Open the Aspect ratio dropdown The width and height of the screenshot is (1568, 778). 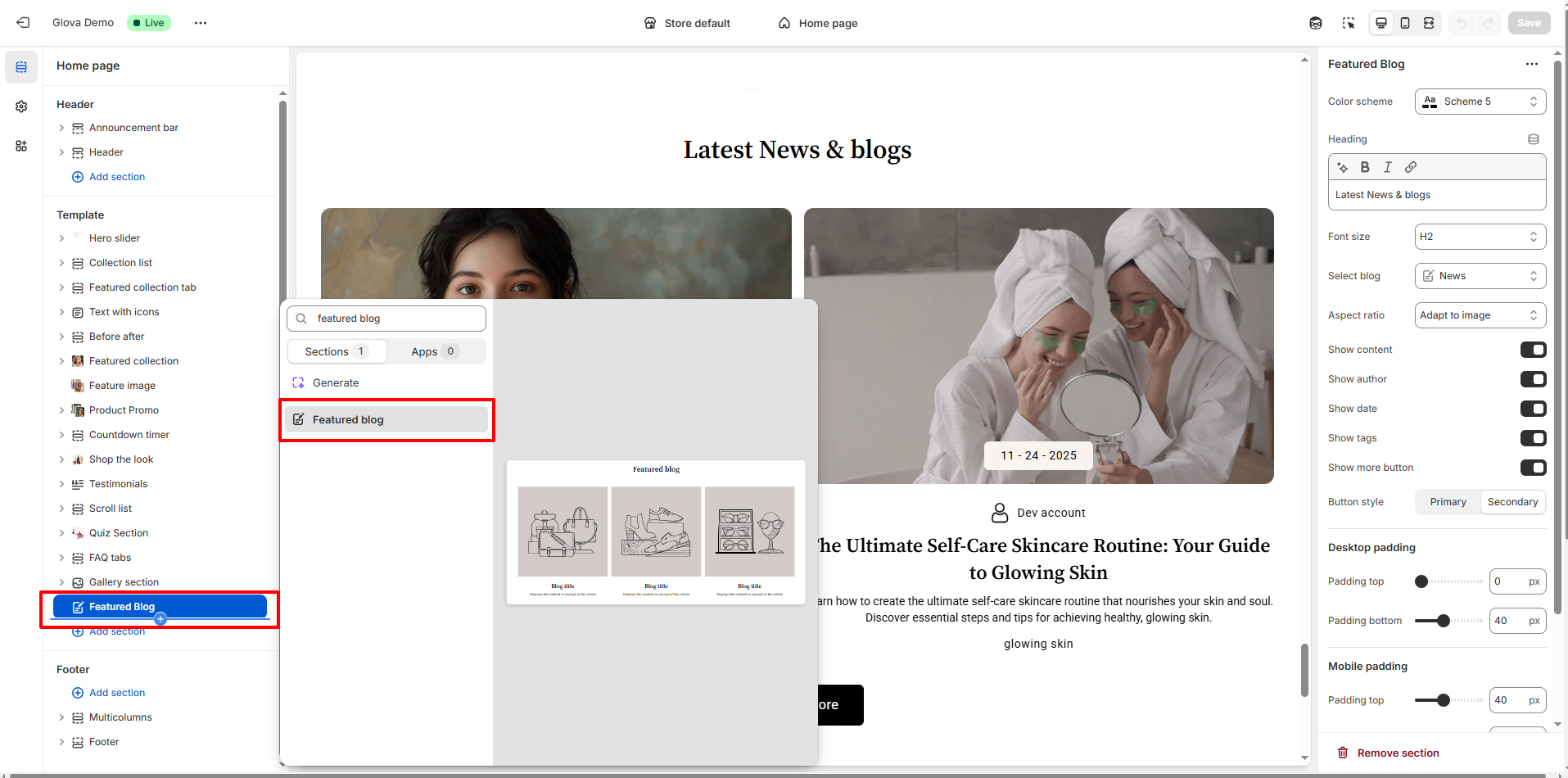click(x=1480, y=315)
